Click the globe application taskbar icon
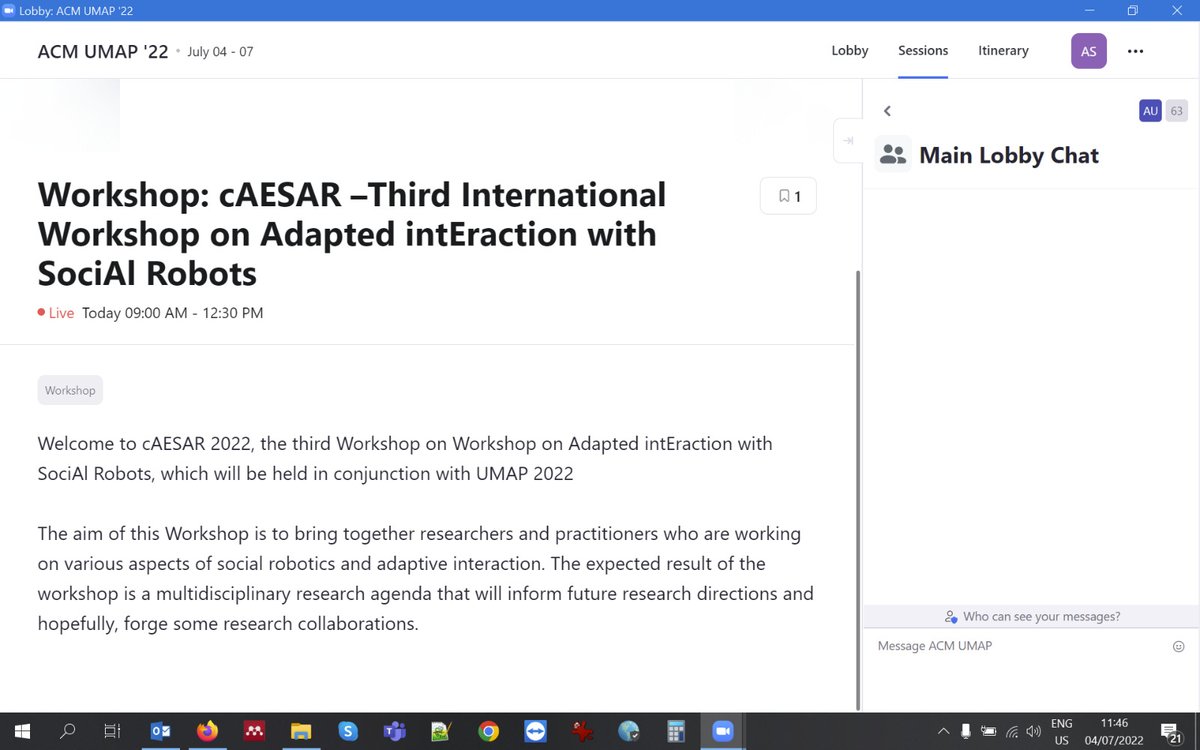The height and width of the screenshot is (750, 1200). pos(629,731)
